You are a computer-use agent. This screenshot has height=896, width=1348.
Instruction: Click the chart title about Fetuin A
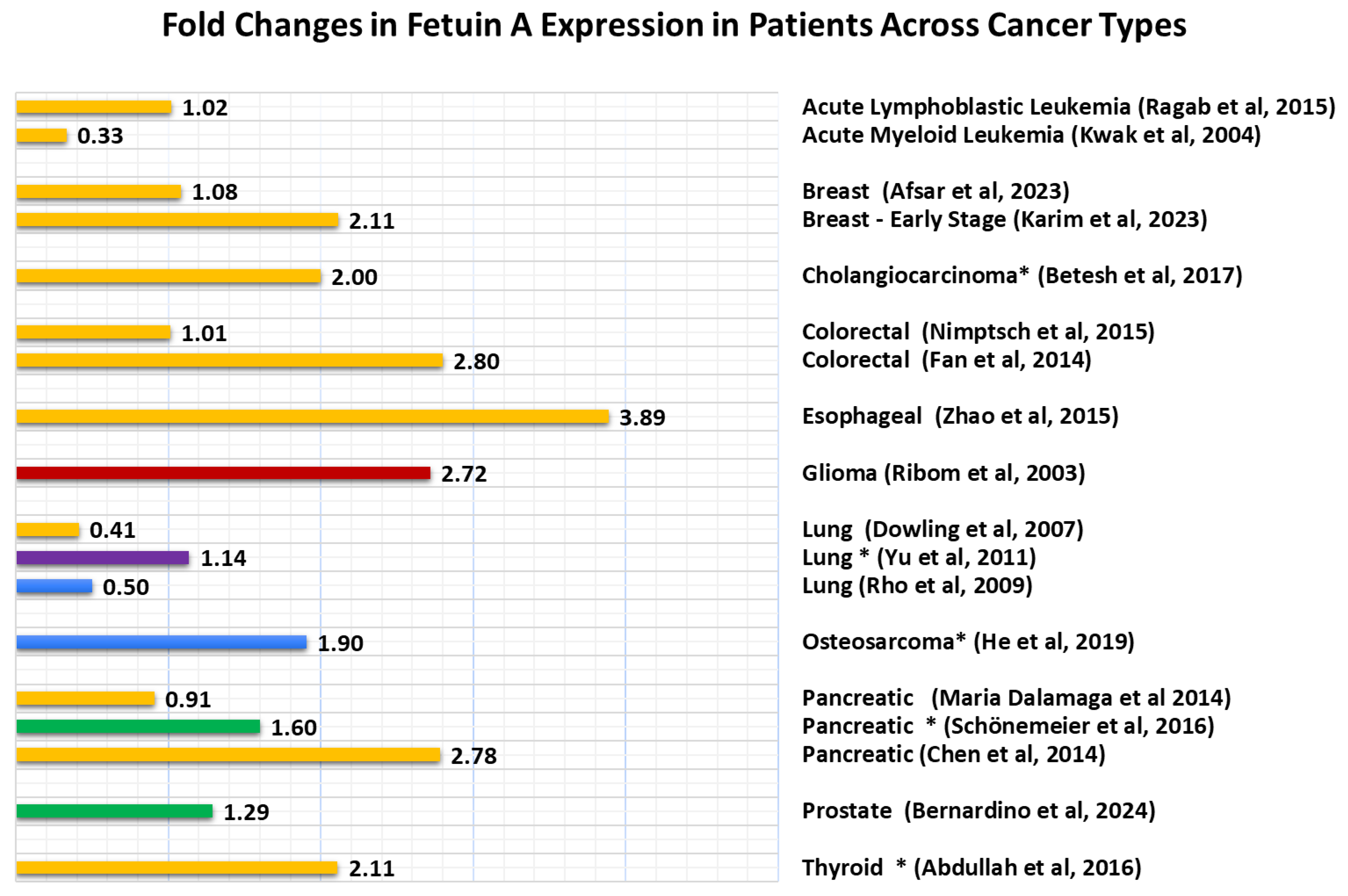point(673,26)
